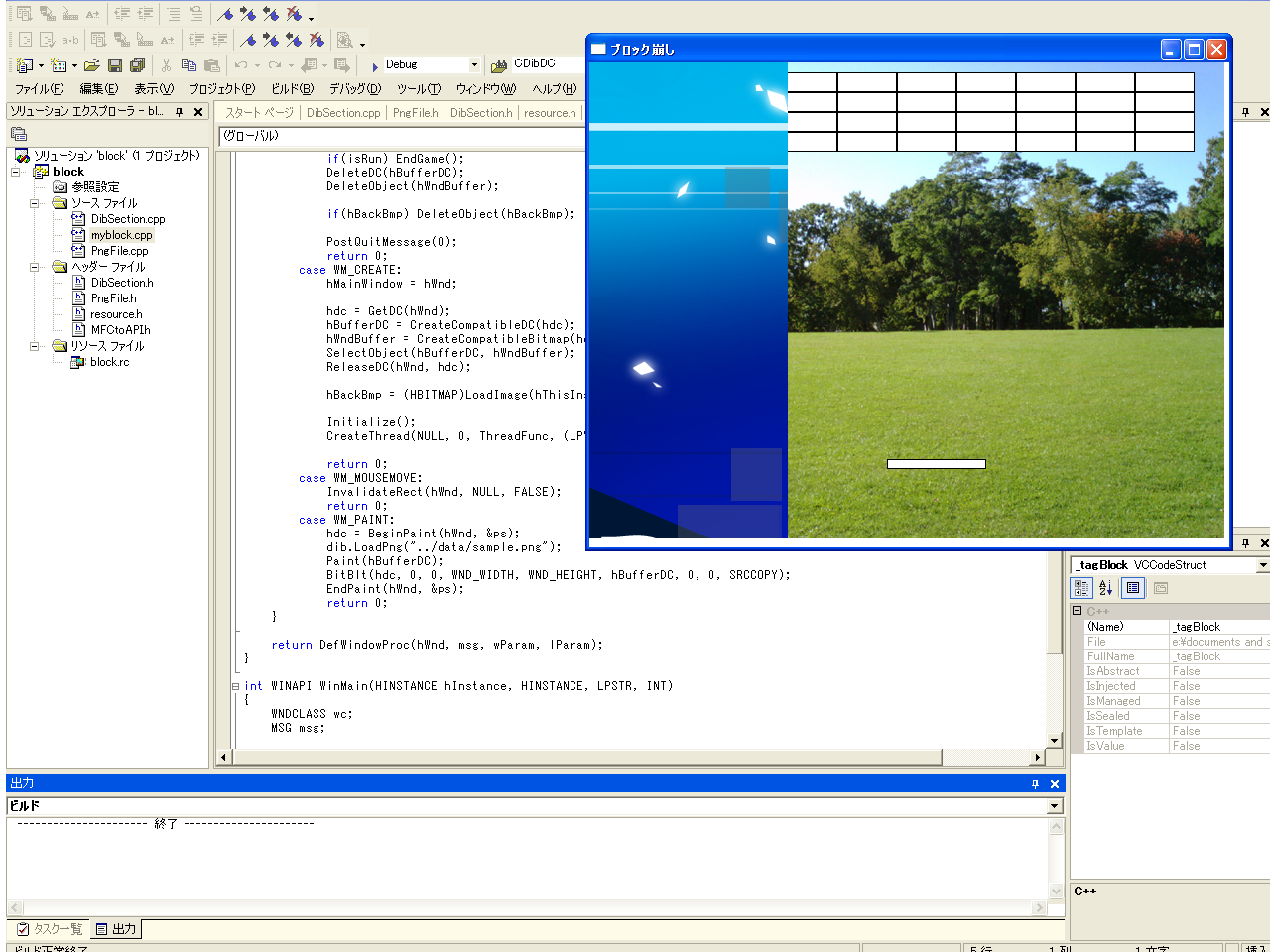Open the Debug configuration dropdown

click(x=474, y=64)
